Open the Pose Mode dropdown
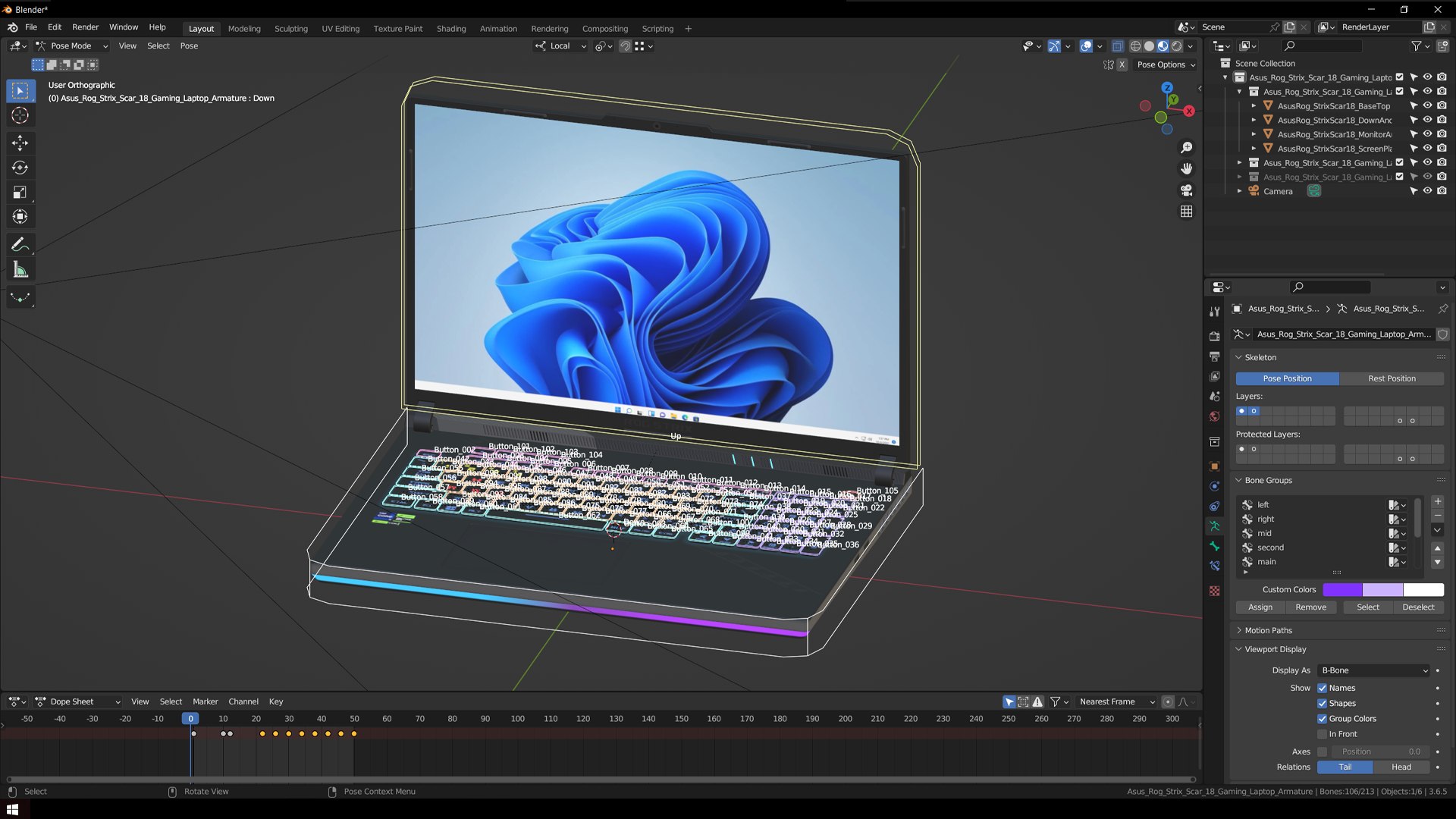Image resolution: width=1456 pixels, height=819 pixels. pyautogui.click(x=72, y=46)
